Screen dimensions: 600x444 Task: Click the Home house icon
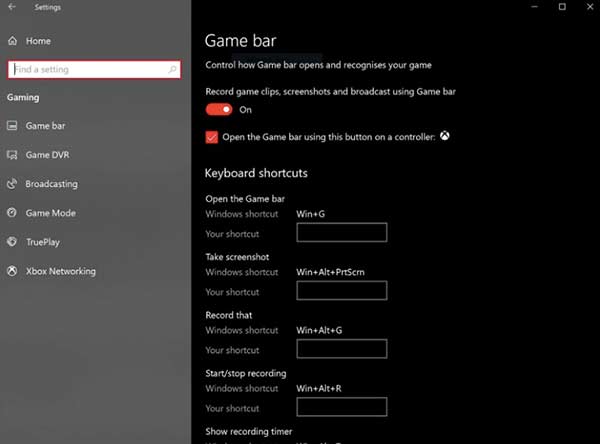pyautogui.click(x=13, y=41)
